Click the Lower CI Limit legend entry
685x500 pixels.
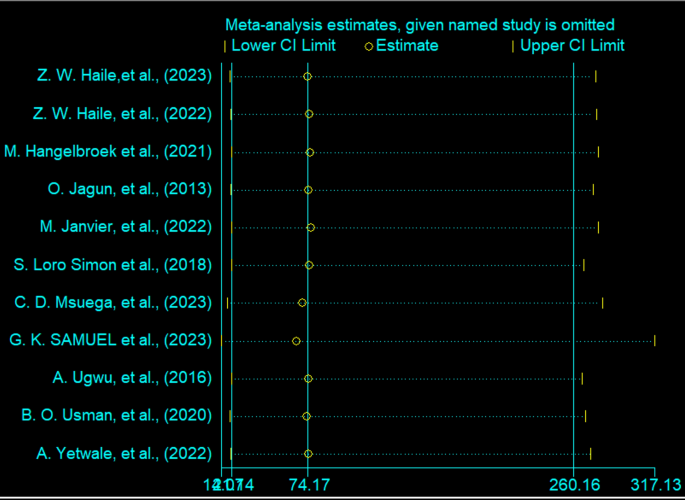(280, 46)
